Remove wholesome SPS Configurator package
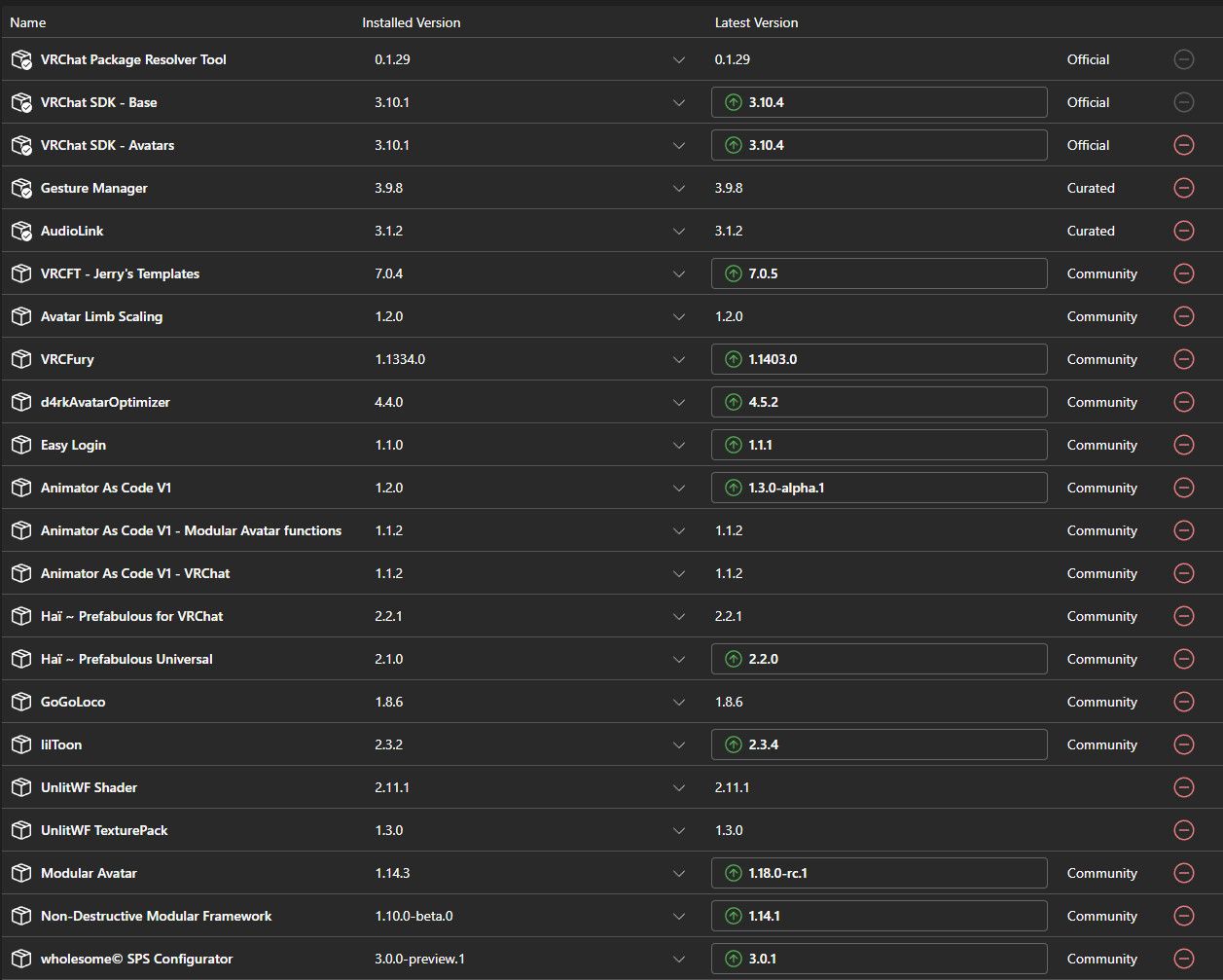 [x=1184, y=959]
